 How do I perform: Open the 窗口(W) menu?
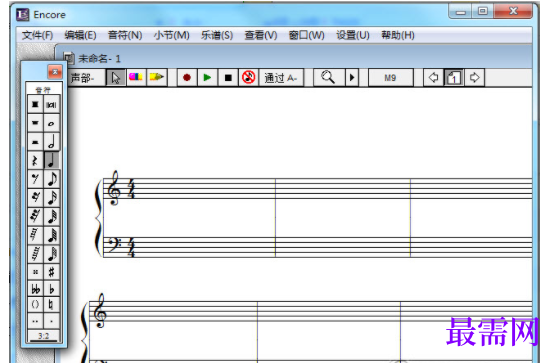click(x=306, y=35)
